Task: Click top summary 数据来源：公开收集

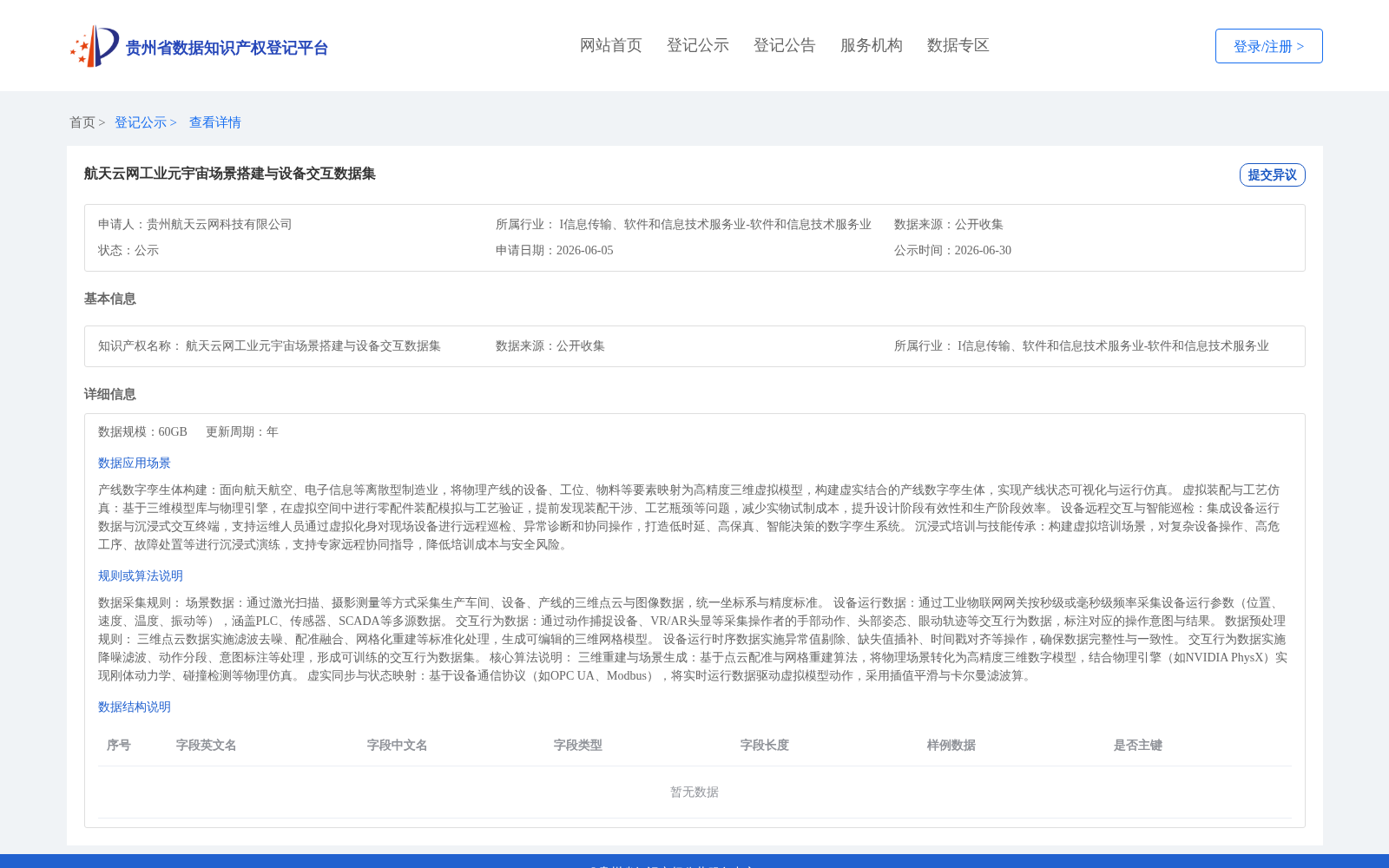Action: coord(949,224)
